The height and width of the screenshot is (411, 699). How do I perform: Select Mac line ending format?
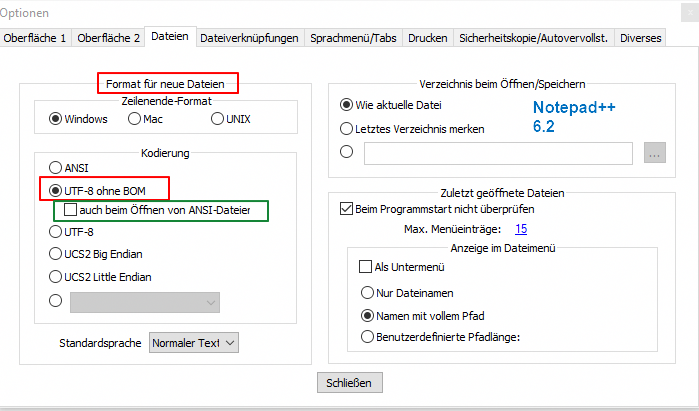click(x=134, y=119)
